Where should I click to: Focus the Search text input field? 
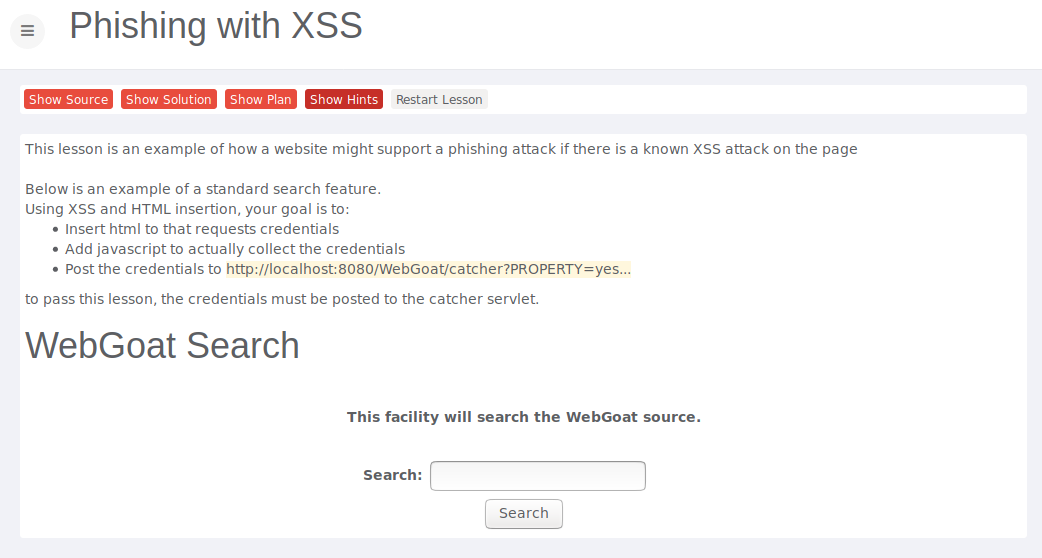(x=537, y=476)
